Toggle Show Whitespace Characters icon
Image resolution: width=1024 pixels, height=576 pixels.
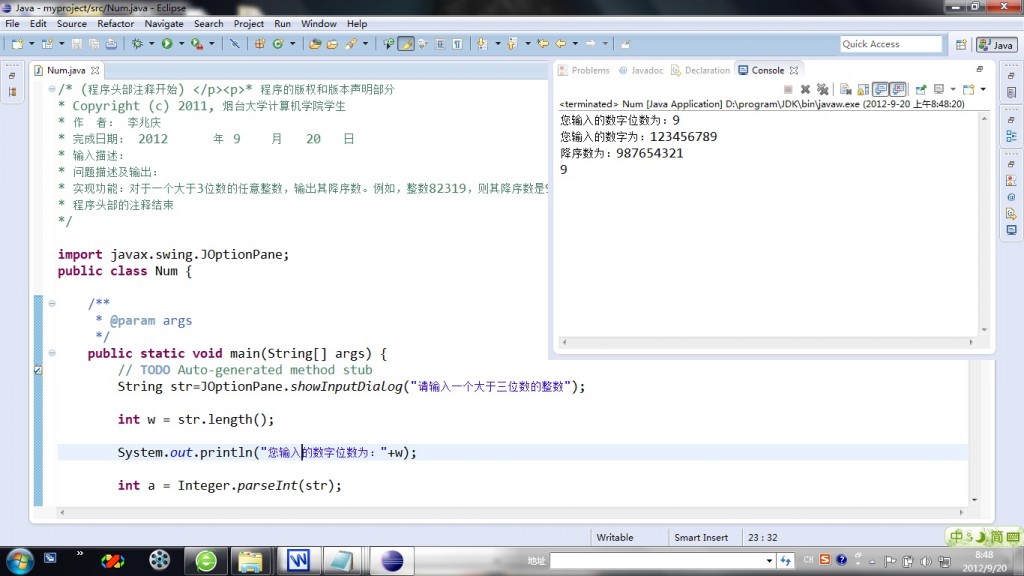458,44
